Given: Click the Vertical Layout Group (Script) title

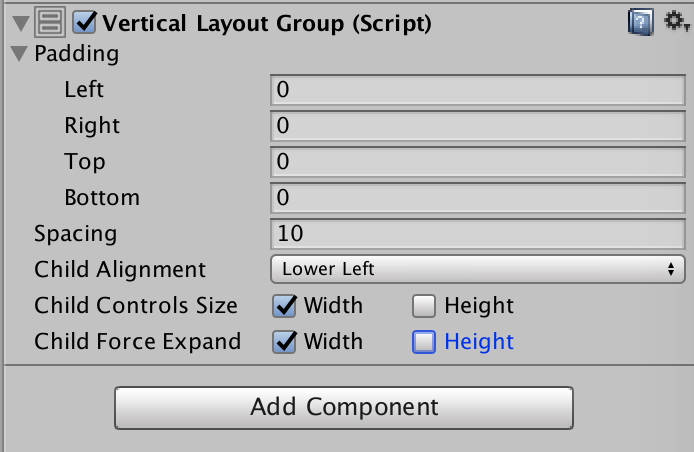Looking at the screenshot, I should pos(267,23).
